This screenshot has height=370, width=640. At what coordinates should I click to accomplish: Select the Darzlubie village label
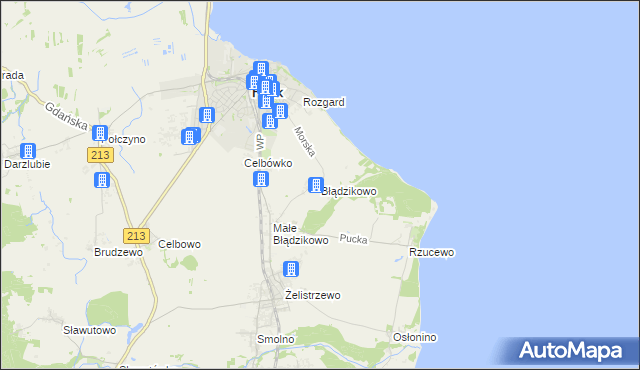point(27,164)
